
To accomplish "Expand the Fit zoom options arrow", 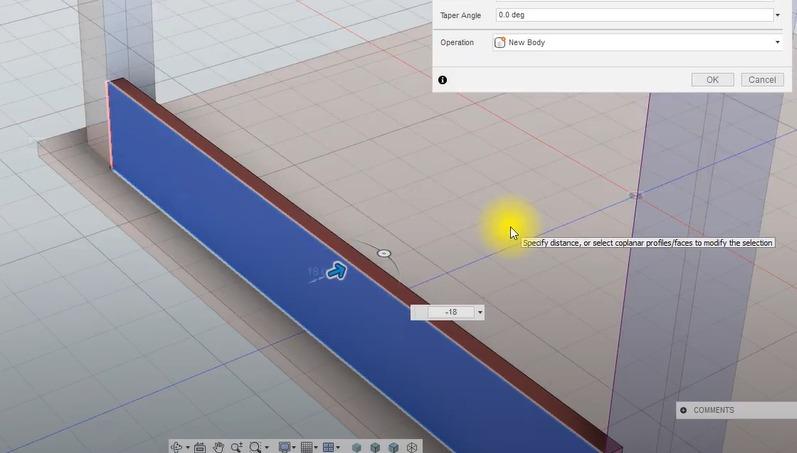I will click(267, 447).
